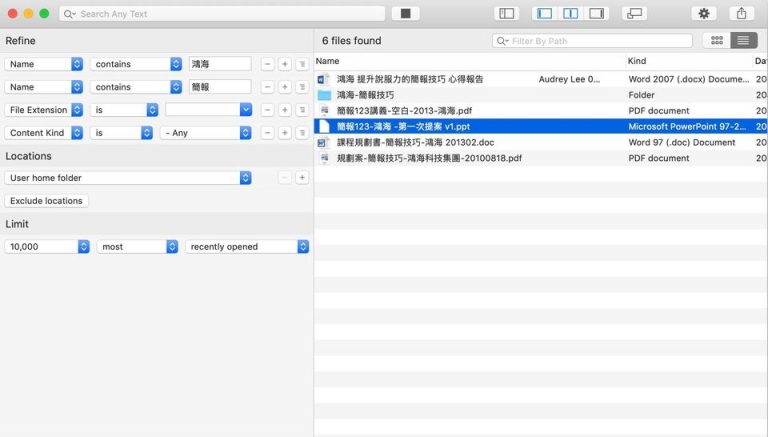768x437 pixels.
Task: Click the Word 2007 (.docx) kind cell
Action: (688, 79)
